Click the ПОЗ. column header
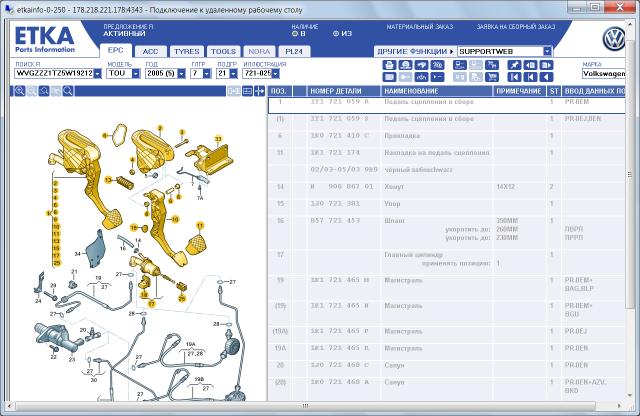 click(280, 91)
